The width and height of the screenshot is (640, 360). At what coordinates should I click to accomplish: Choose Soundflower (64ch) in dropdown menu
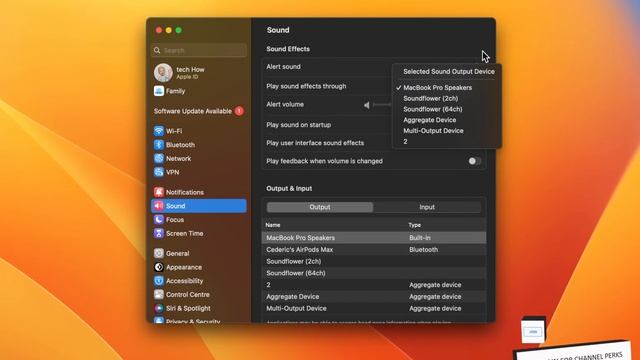click(433, 109)
